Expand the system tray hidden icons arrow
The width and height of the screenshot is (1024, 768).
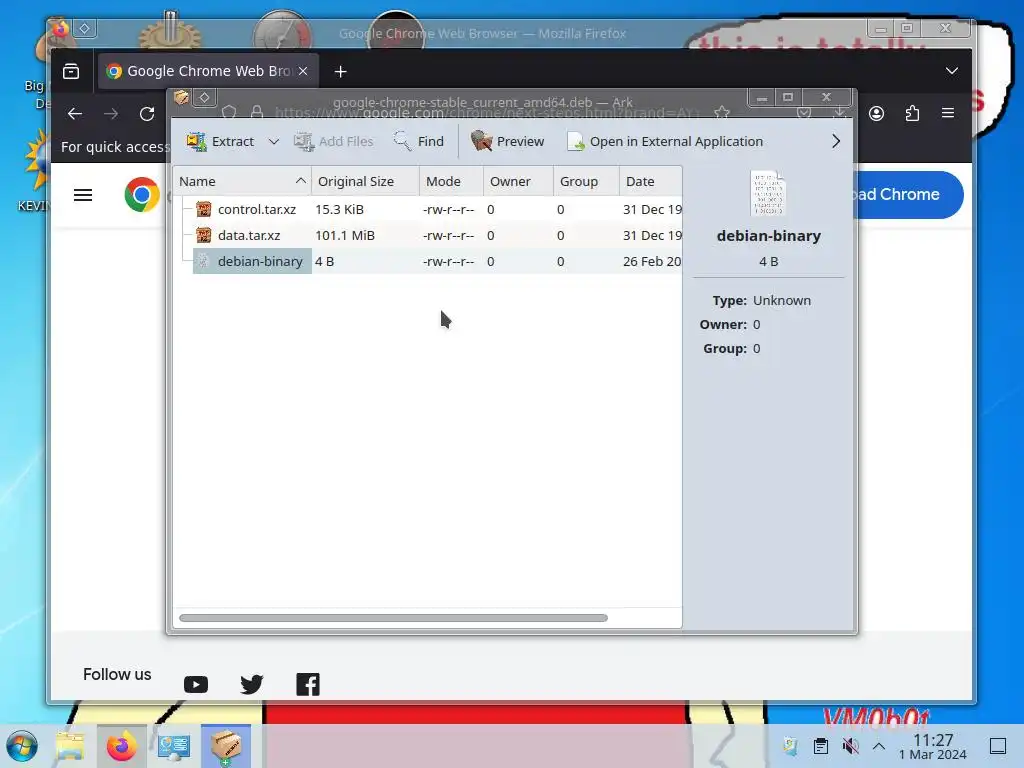tap(879, 746)
